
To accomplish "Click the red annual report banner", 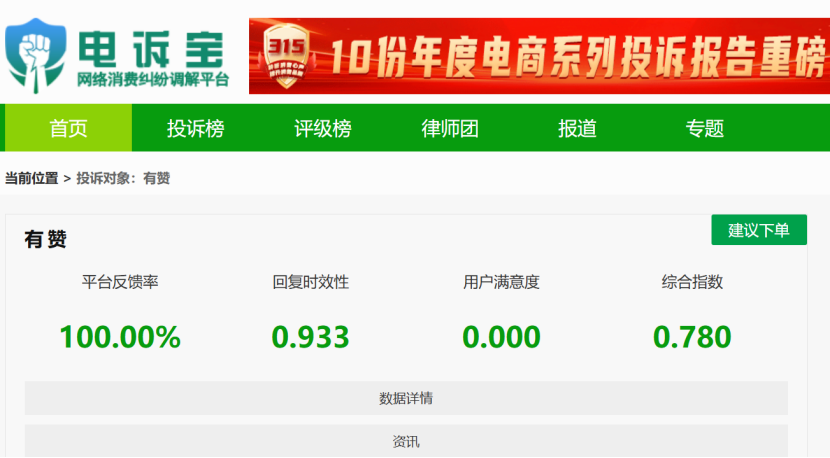I will pos(539,56).
